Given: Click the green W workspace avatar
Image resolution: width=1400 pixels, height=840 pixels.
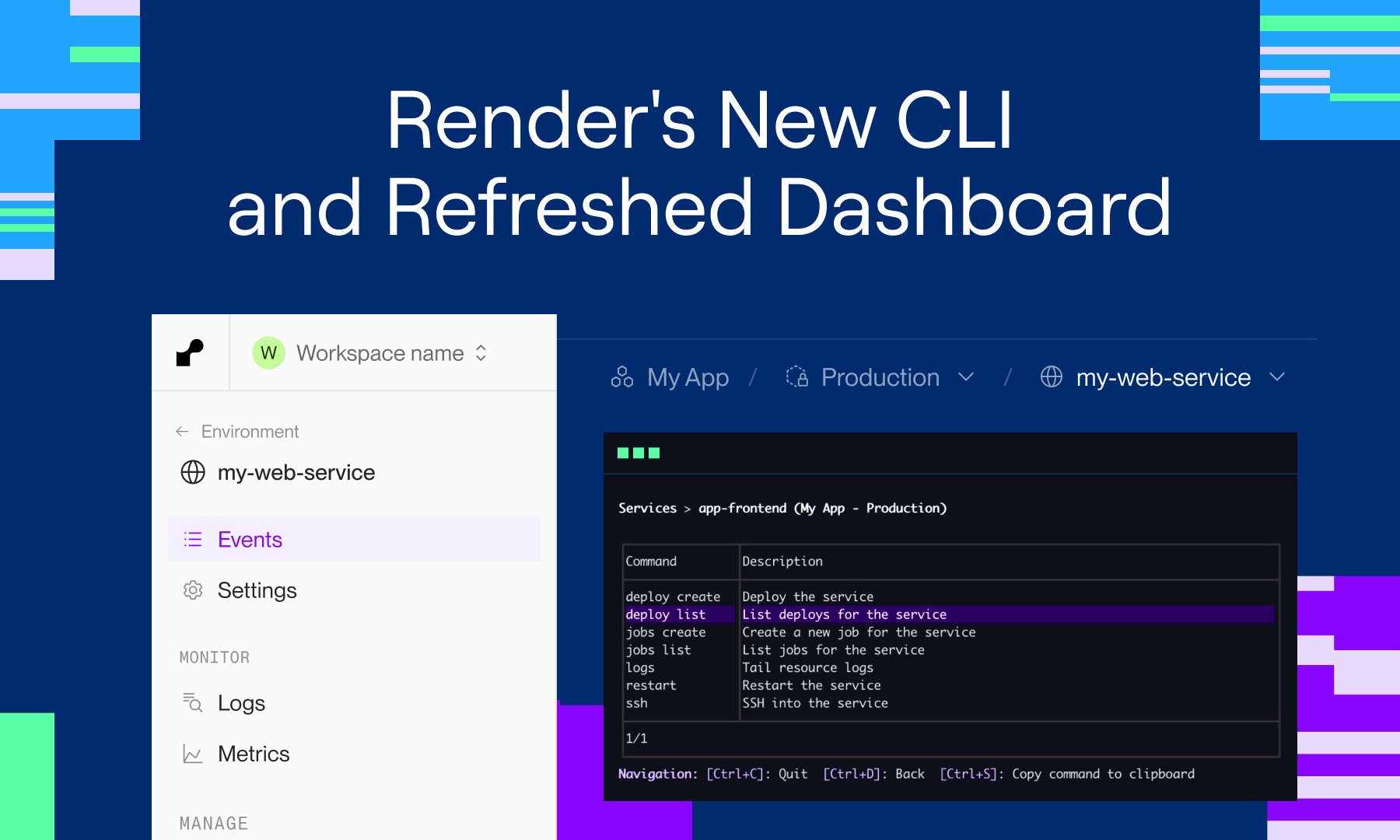Looking at the screenshot, I should [x=268, y=353].
